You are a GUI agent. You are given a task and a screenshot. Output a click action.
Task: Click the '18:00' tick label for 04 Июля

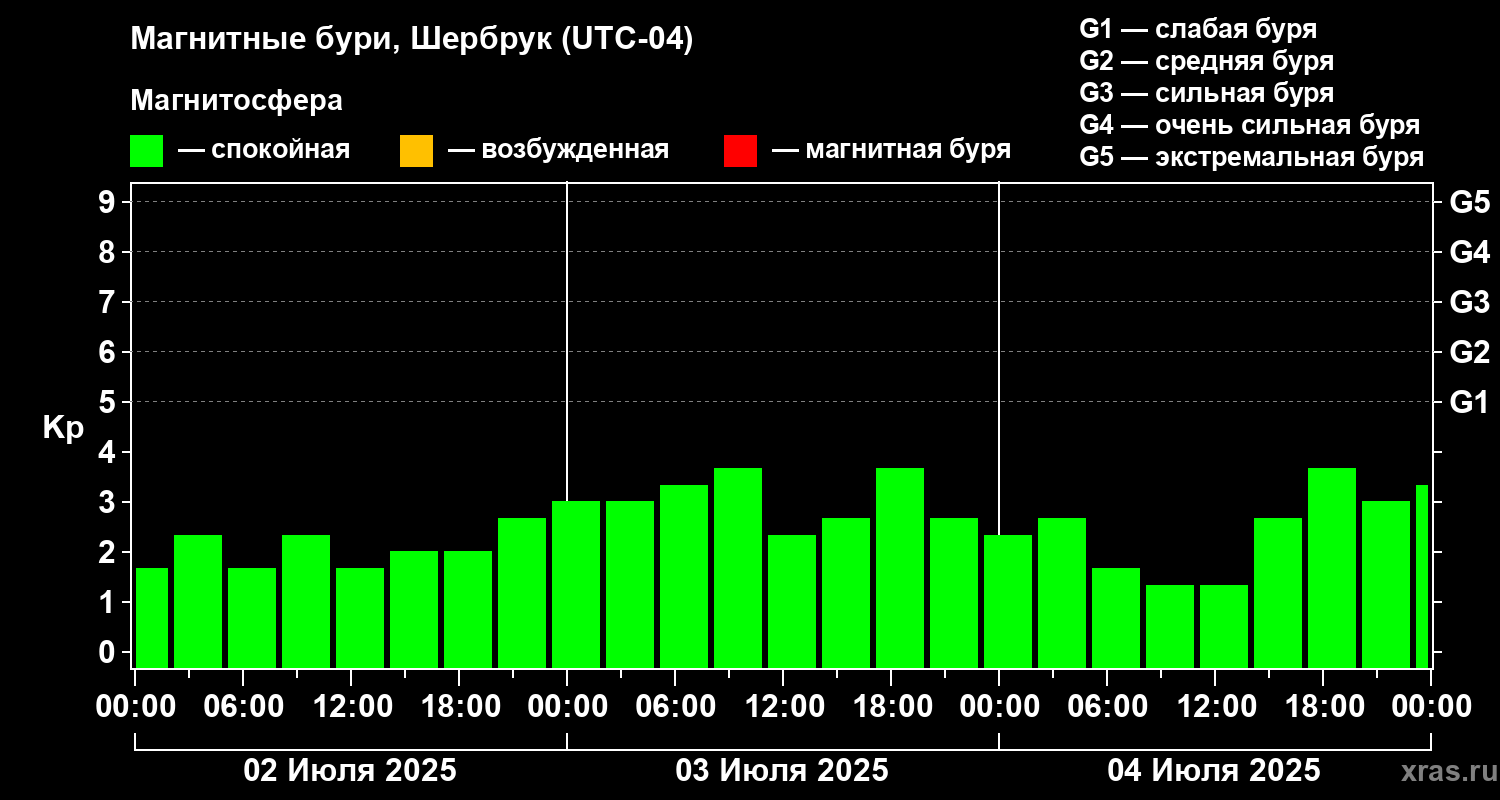(x=1323, y=706)
